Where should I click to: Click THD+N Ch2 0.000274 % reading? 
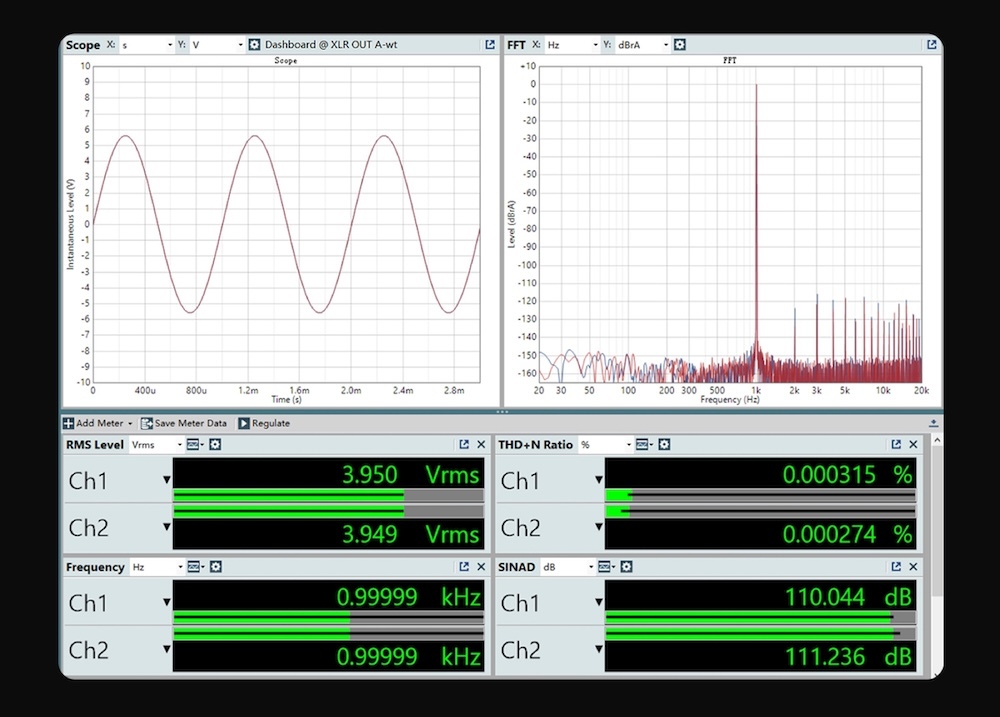848,535
